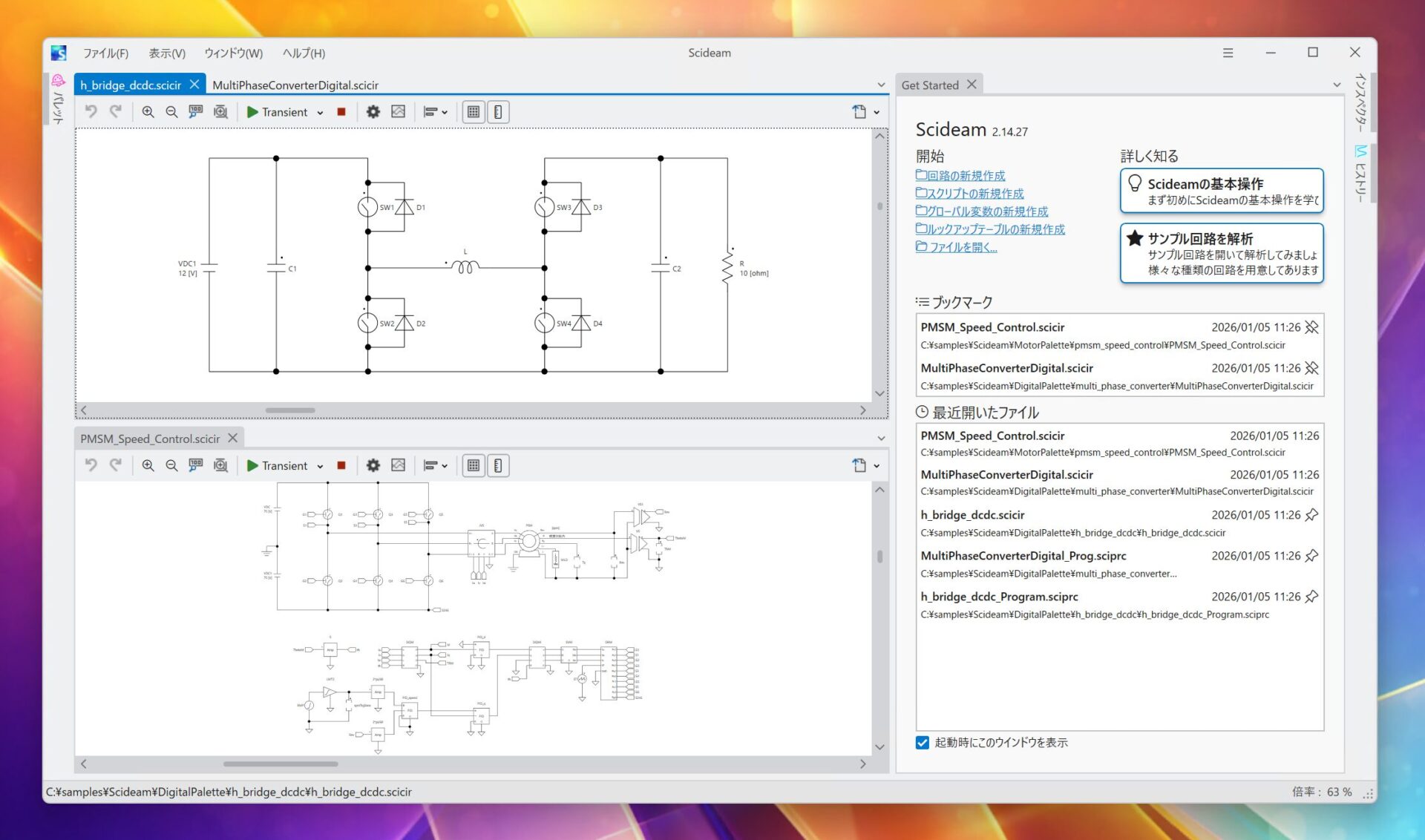The height and width of the screenshot is (840, 1425).
Task: Open the waveform viewer in the bottom toolbar
Action: tap(399, 466)
